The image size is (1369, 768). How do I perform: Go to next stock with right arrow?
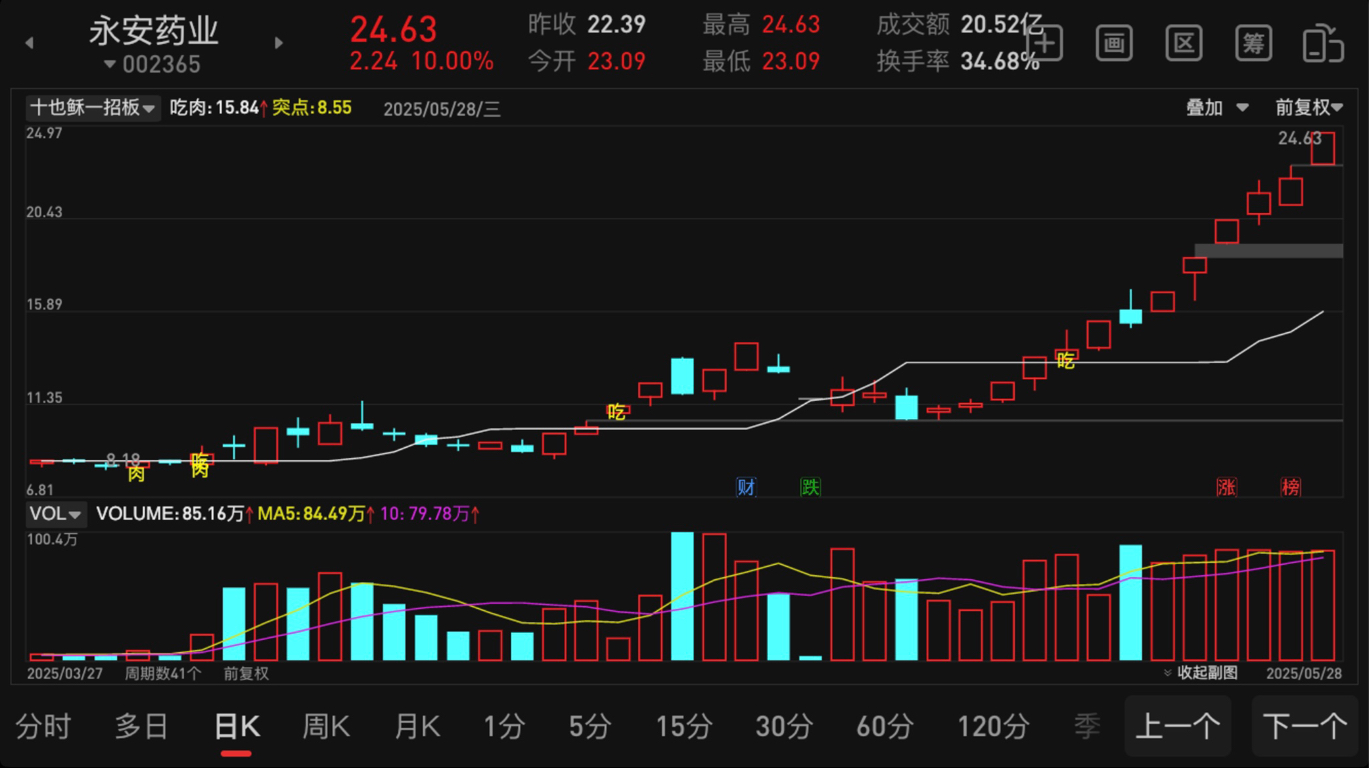pyautogui.click(x=278, y=43)
